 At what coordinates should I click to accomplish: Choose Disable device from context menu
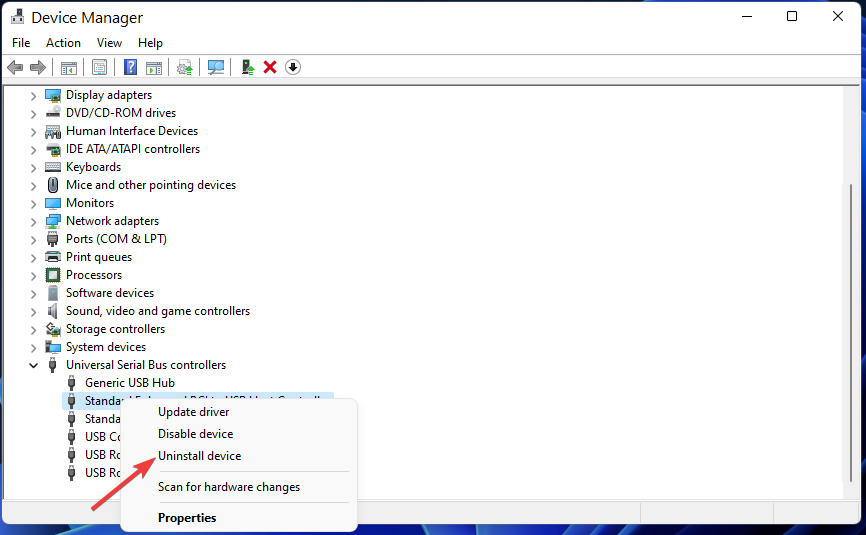tap(196, 434)
